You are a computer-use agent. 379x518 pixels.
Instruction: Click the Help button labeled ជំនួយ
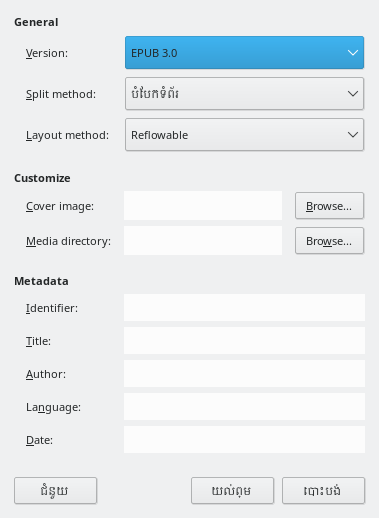pyautogui.click(x=55, y=490)
